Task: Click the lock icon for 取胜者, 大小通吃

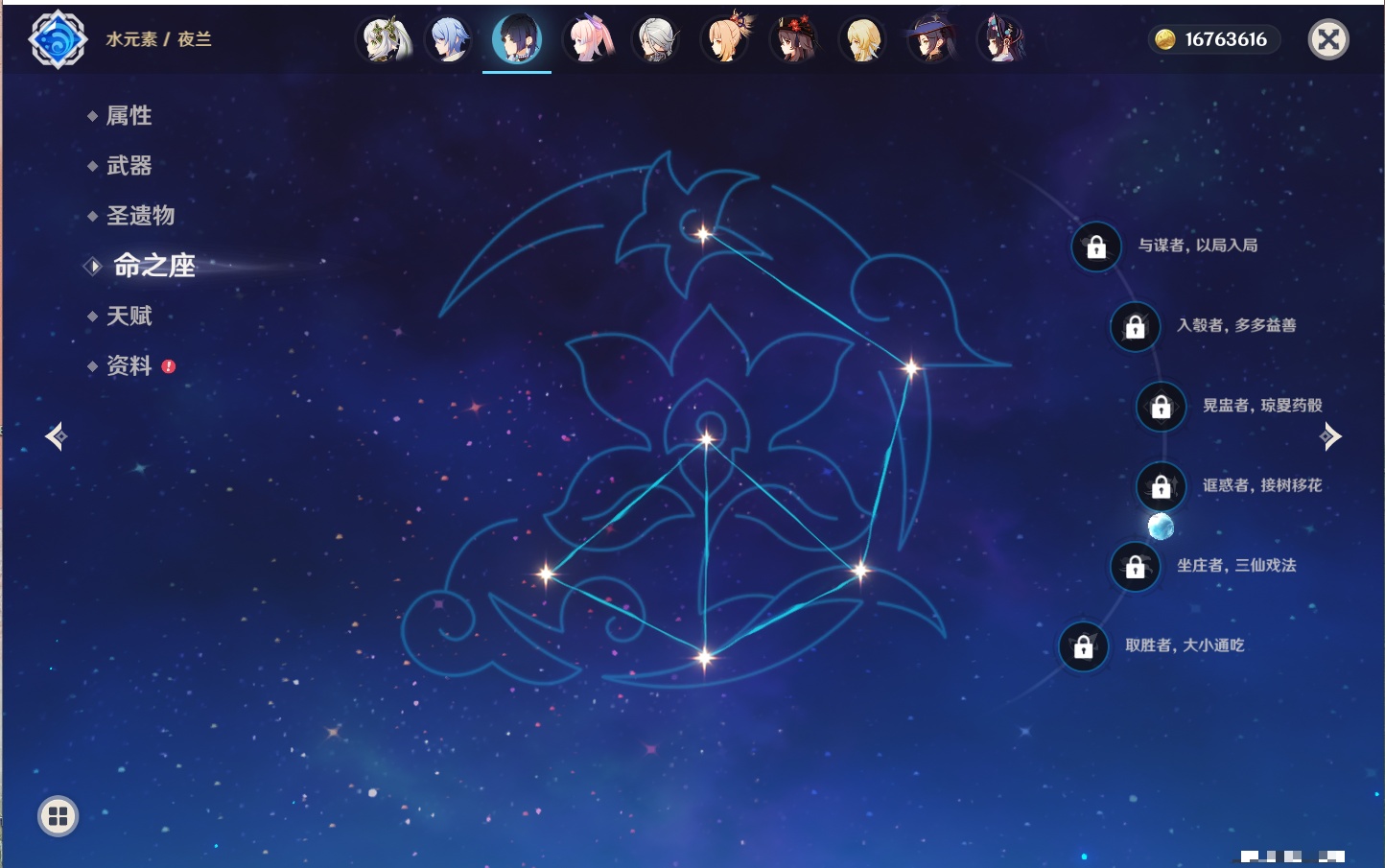Action: pyautogui.click(x=1084, y=646)
